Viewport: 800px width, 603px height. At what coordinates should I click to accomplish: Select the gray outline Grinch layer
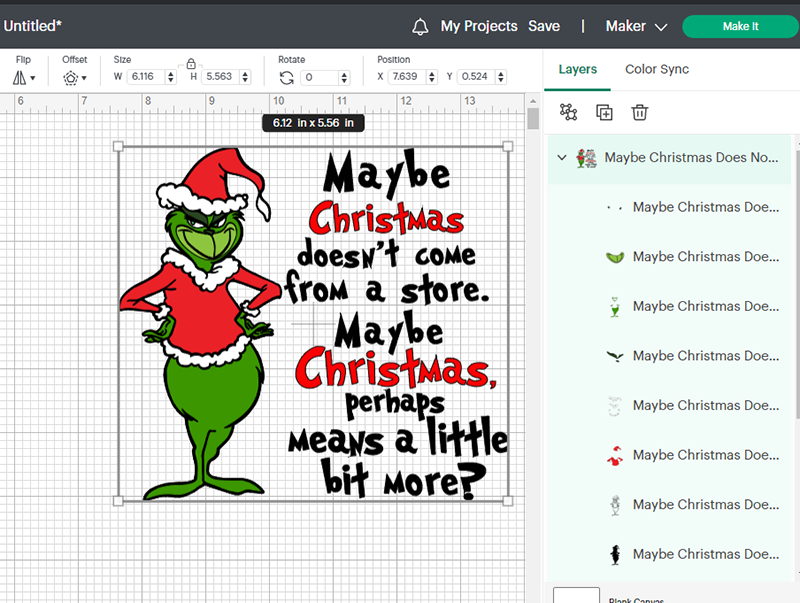669,505
